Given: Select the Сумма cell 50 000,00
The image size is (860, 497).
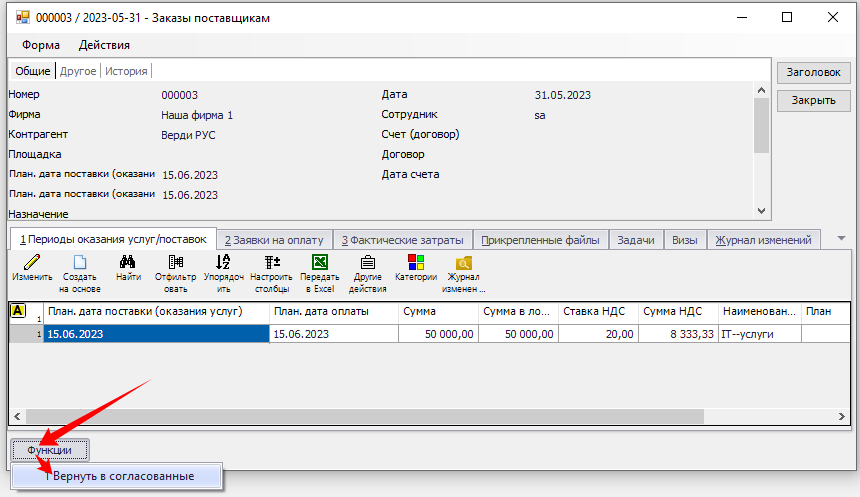Looking at the screenshot, I should (x=437, y=334).
